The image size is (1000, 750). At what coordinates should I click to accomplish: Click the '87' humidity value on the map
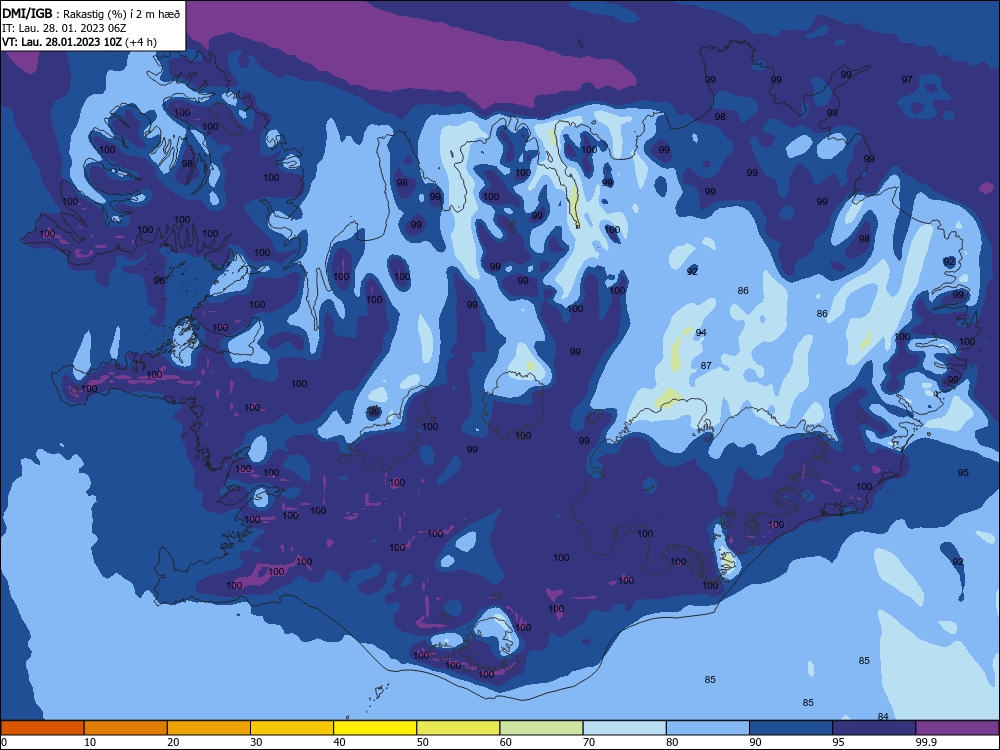click(706, 365)
